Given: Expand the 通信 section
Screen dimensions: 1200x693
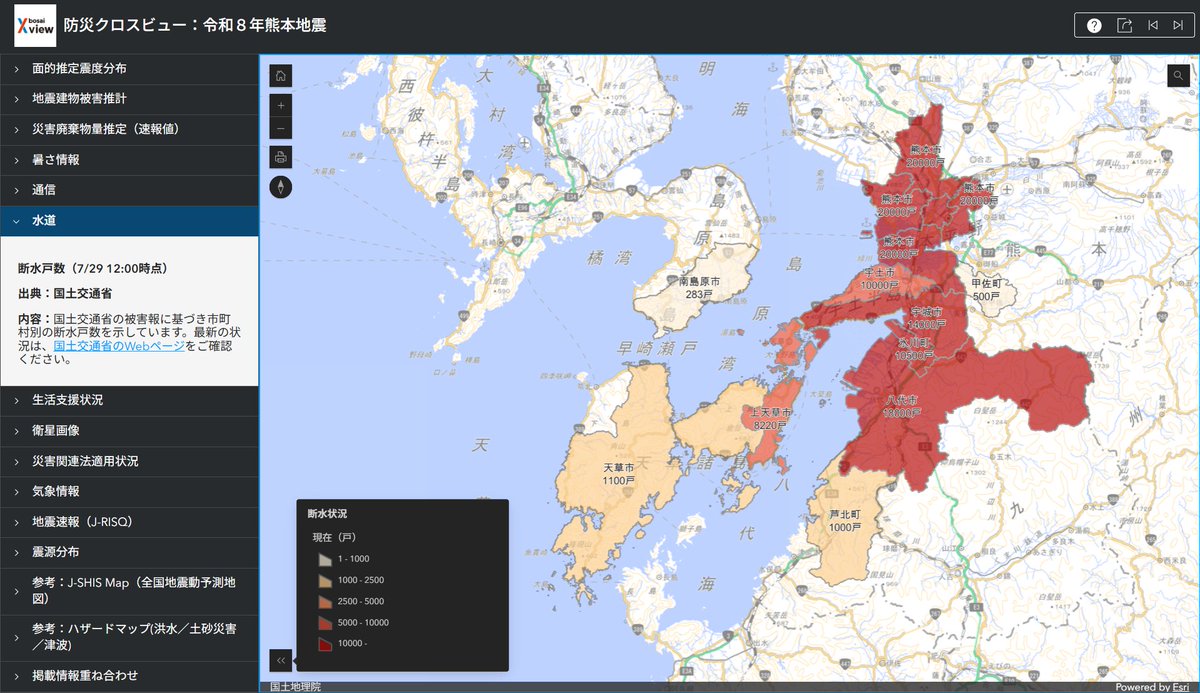Looking at the screenshot, I should coord(129,190).
